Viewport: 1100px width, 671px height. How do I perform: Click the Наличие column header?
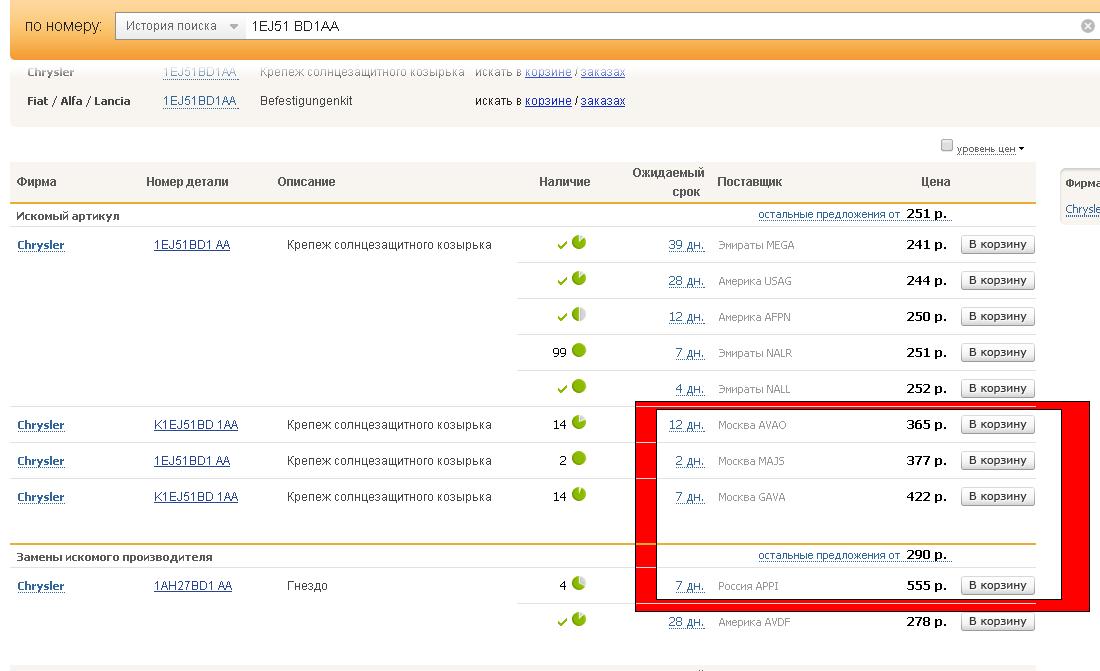point(565,182)
